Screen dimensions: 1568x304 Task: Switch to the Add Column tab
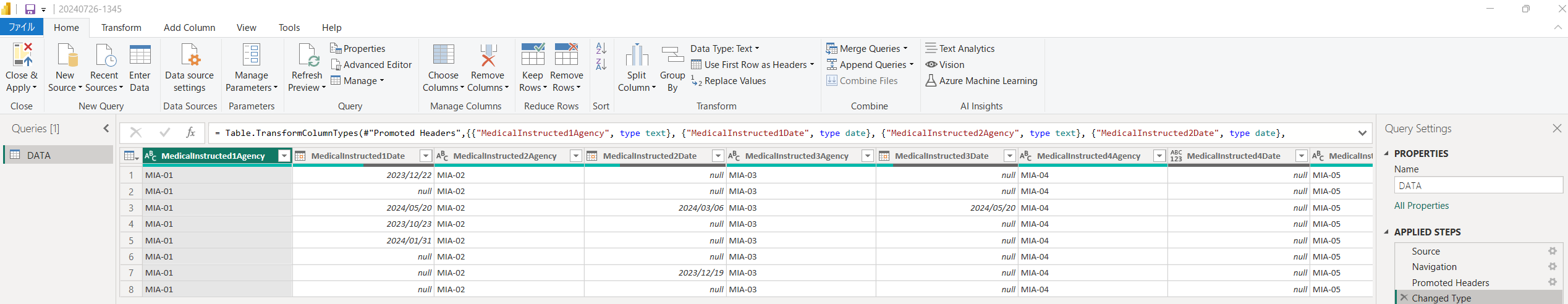click(x=189, y=27)
